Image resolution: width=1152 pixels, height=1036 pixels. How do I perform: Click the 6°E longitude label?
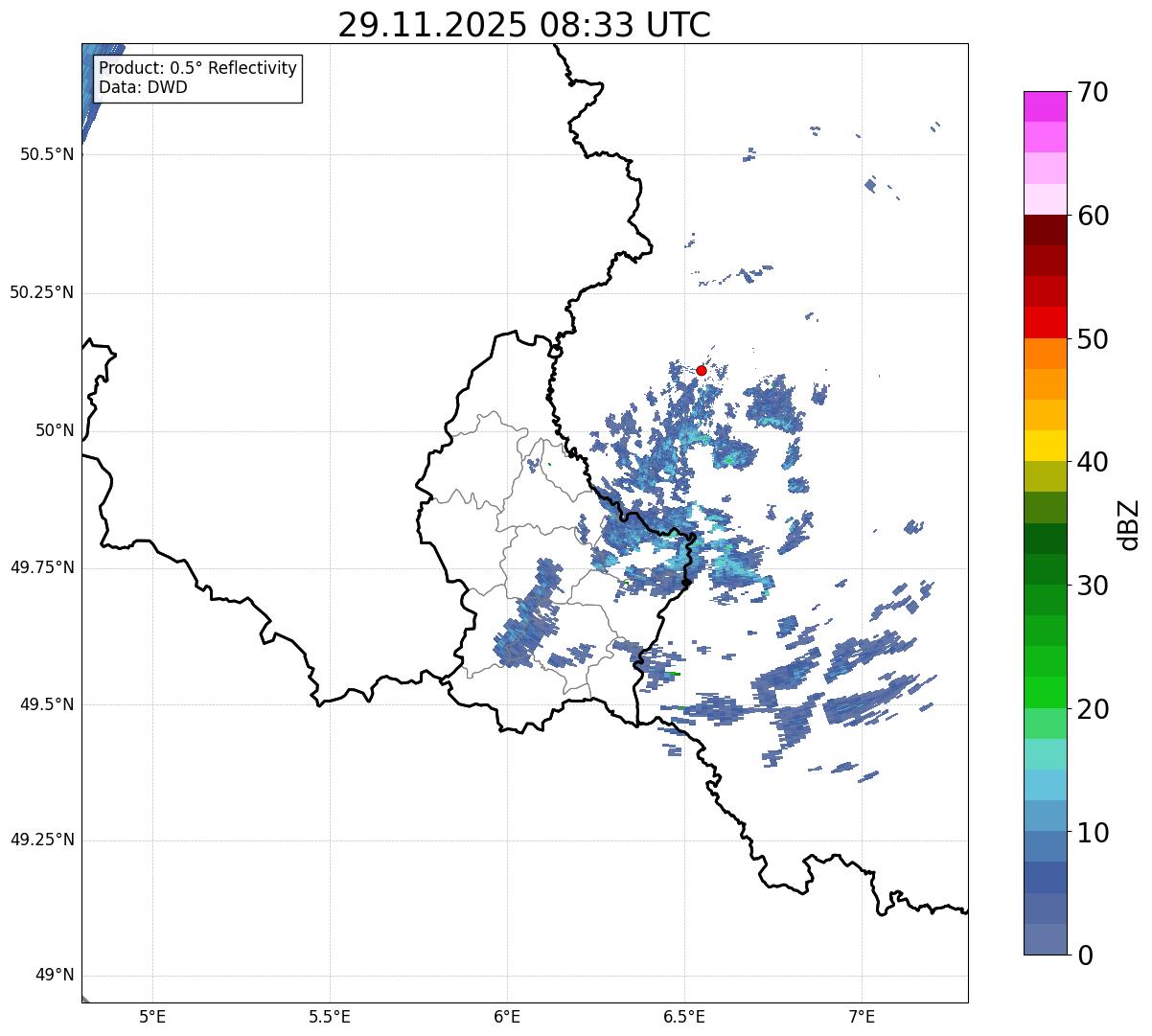(507, 1017)
